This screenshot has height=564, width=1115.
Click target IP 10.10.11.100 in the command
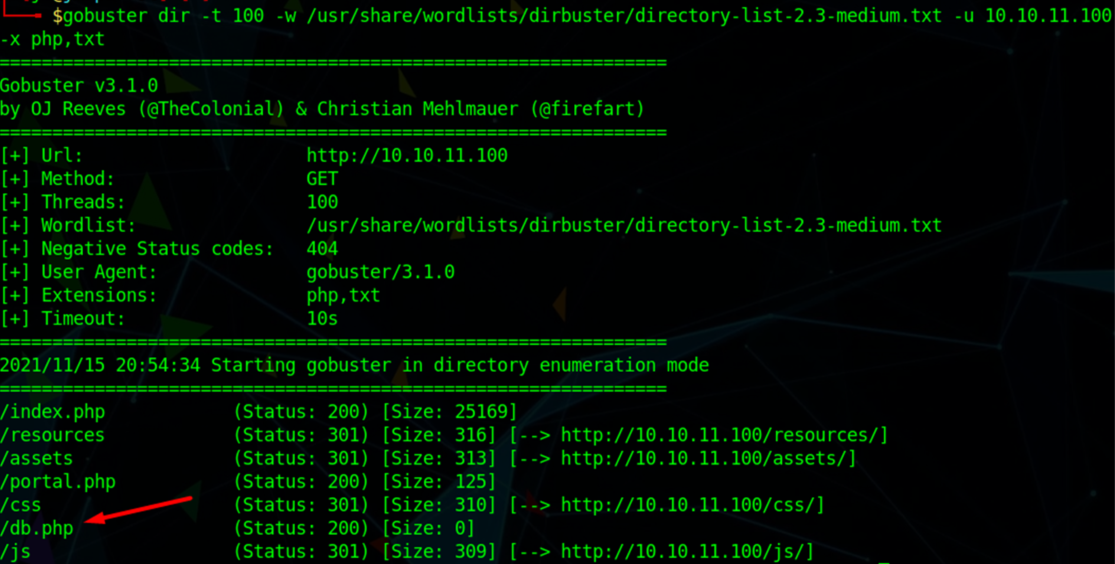point(1049,16)
